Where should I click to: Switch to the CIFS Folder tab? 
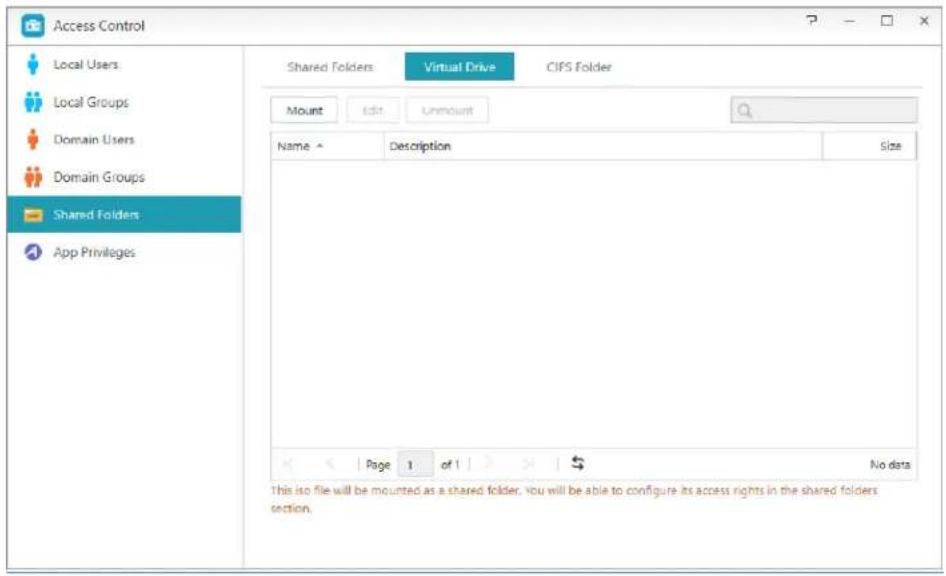pyautogui.click(x=579, y=67)
